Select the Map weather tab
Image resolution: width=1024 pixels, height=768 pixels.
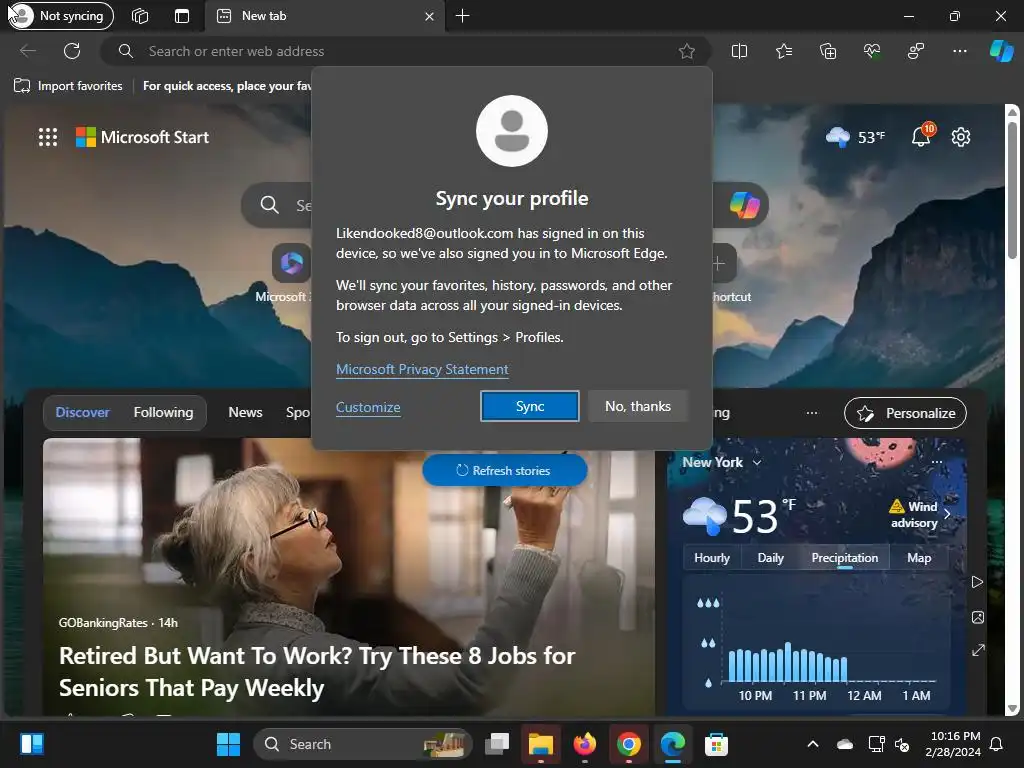click(919, 558)
